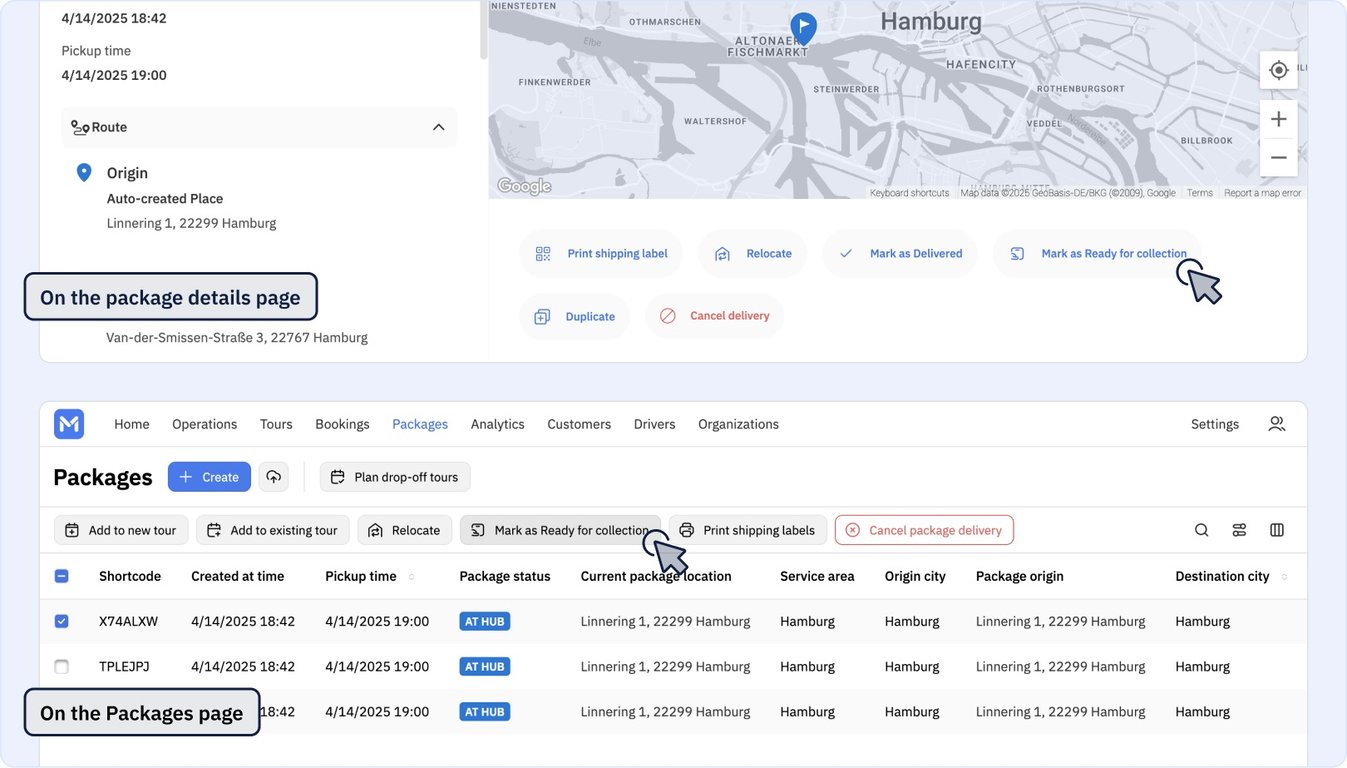Viewport: 1347px width, 768px height.
Task: Sort by Pickup time column arrows
Action: [411, 577]
